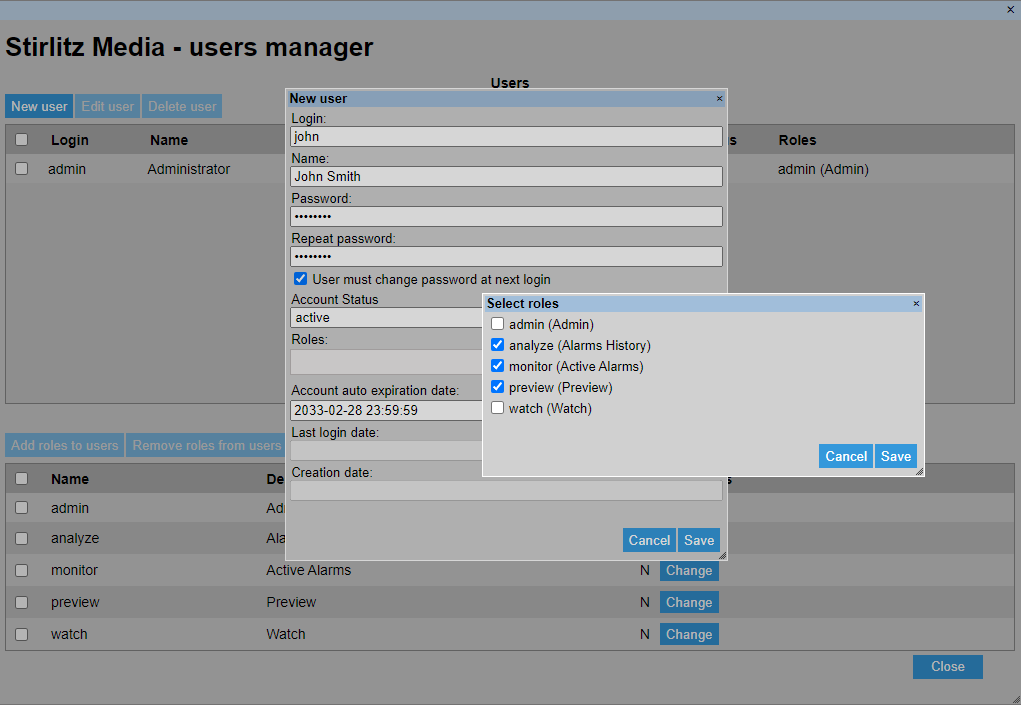The image size is (1021, 705).
Task: Close the New user dialog with its X
Action: [x=719, y=98]
